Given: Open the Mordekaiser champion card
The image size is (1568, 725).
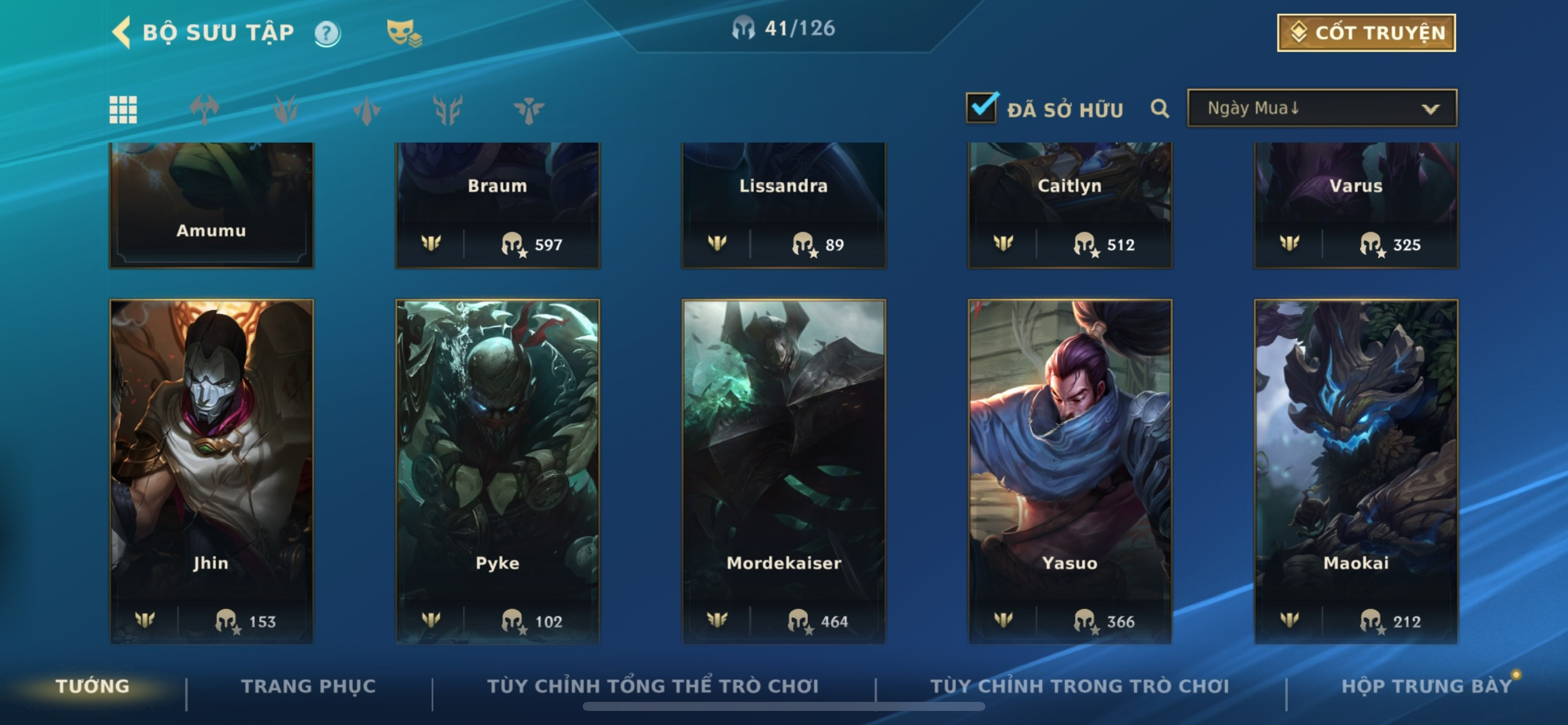Looking at the screenshot, I should point(783,471).
